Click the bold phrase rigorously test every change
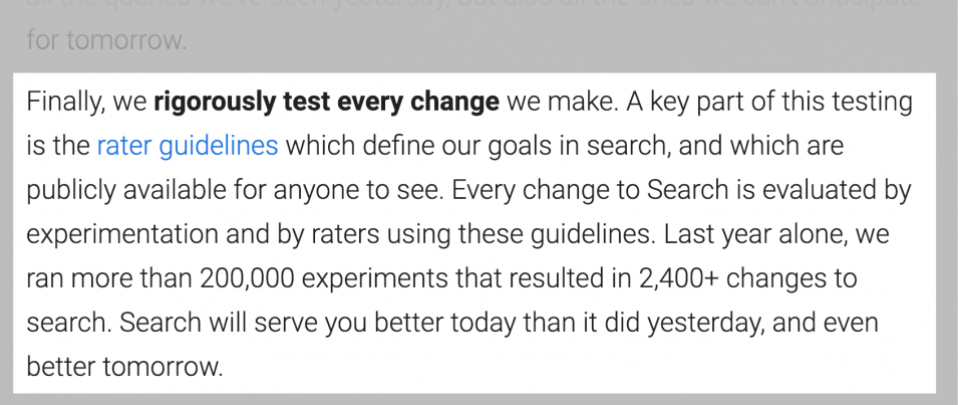The width and height of the screenshot is (958, 405). pyautogui.click(x=327, y=103)
